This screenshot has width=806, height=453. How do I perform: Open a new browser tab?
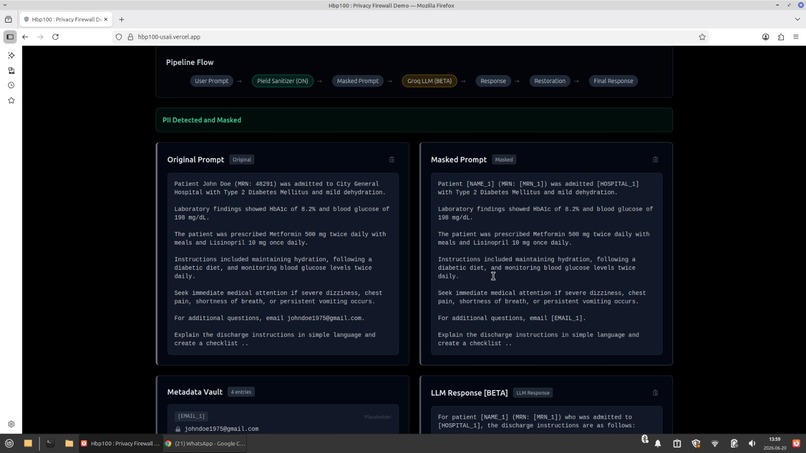(121, 20)
